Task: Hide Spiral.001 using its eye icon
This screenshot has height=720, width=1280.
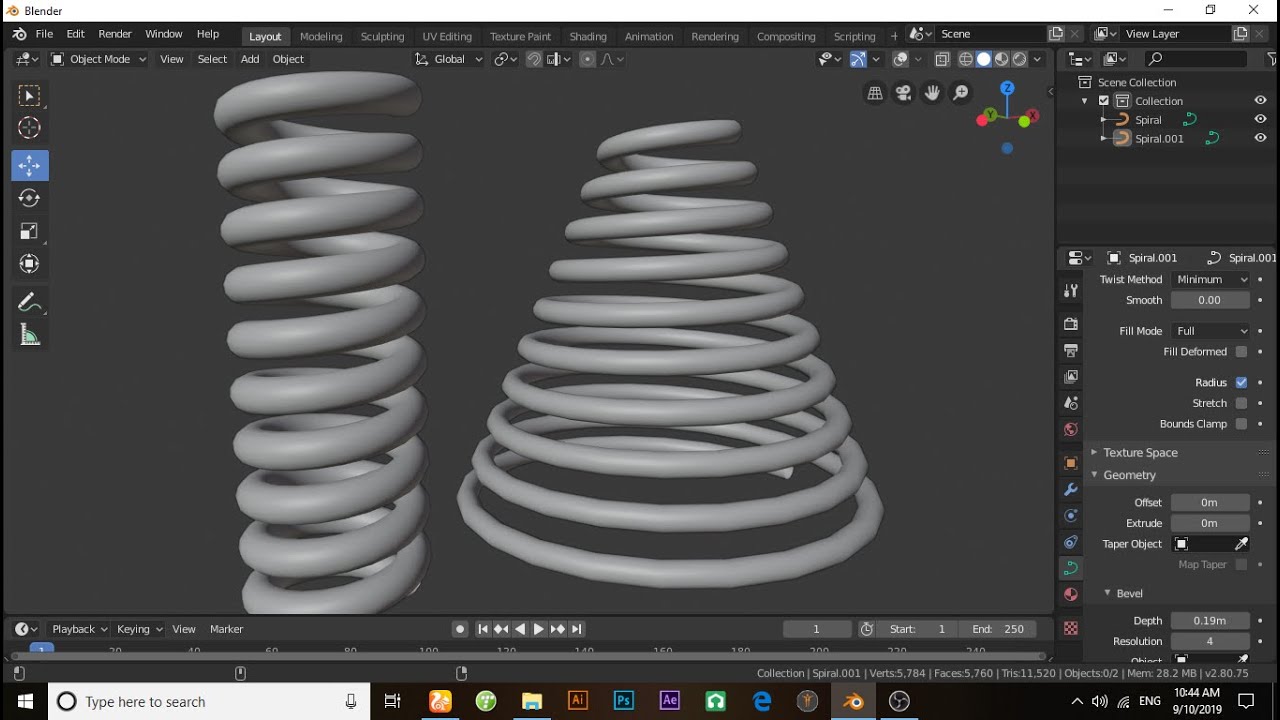Action: 1260,139
